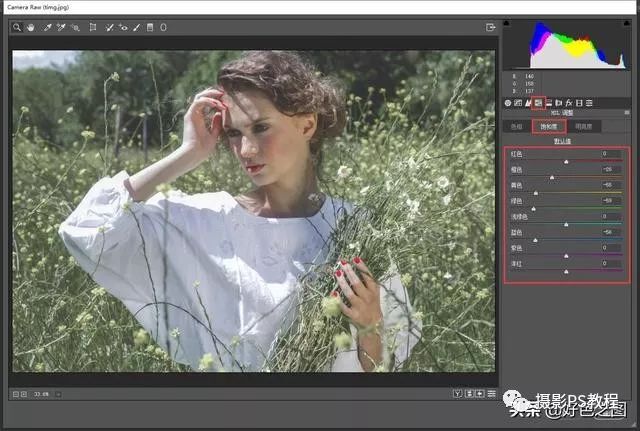Image resolution: width=640 pixels, height=431 pixels.
Task: Select the Graduated Filter tool
Action: (x=150, y=27)
